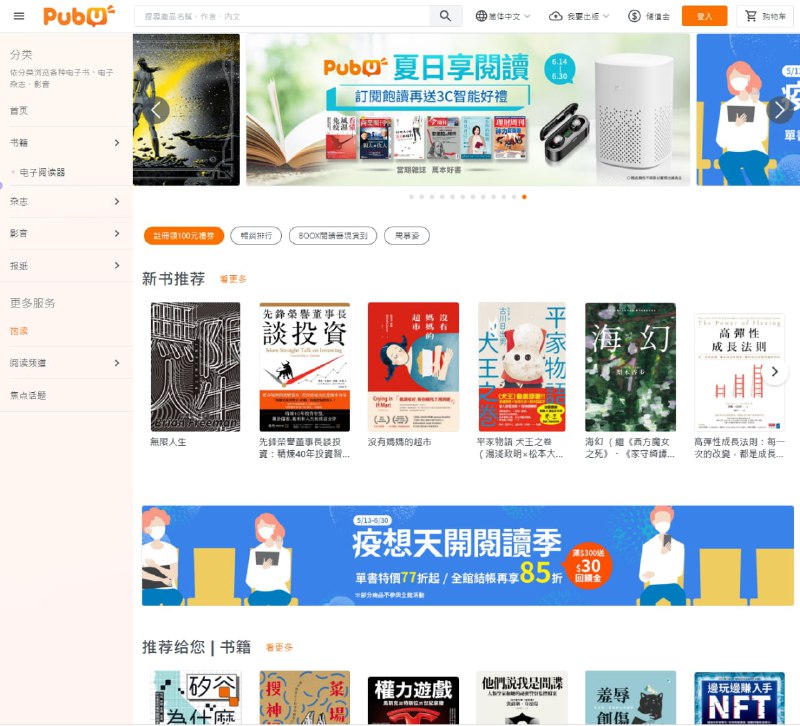Click the cloud upload publish icon

[x=555, y=16]
